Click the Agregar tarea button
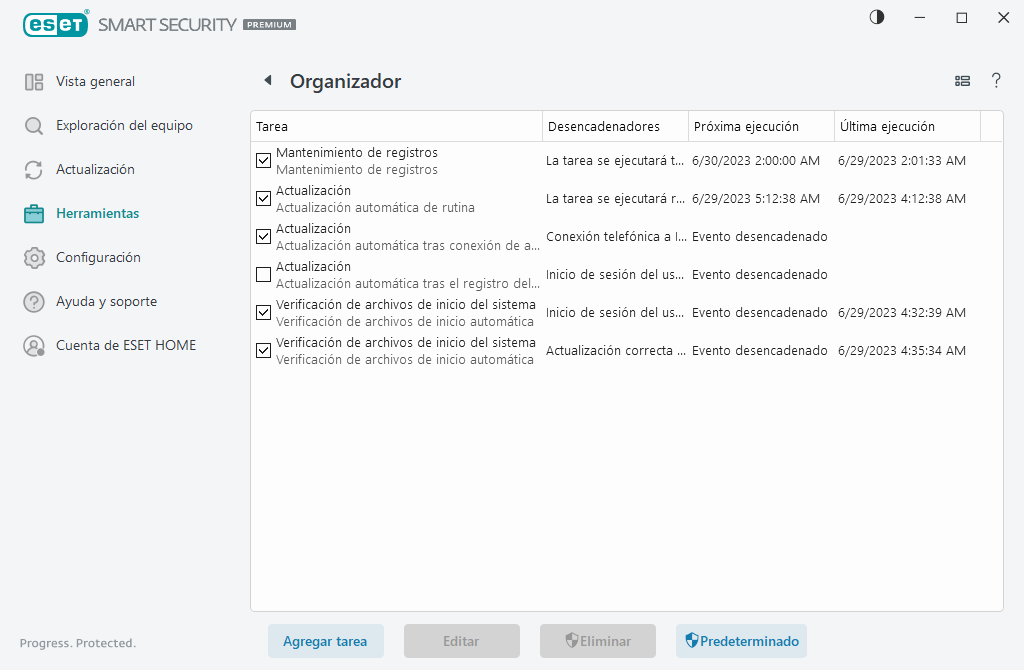The width and height of the screenshot is (1024, 670). (x=325, y=641)
